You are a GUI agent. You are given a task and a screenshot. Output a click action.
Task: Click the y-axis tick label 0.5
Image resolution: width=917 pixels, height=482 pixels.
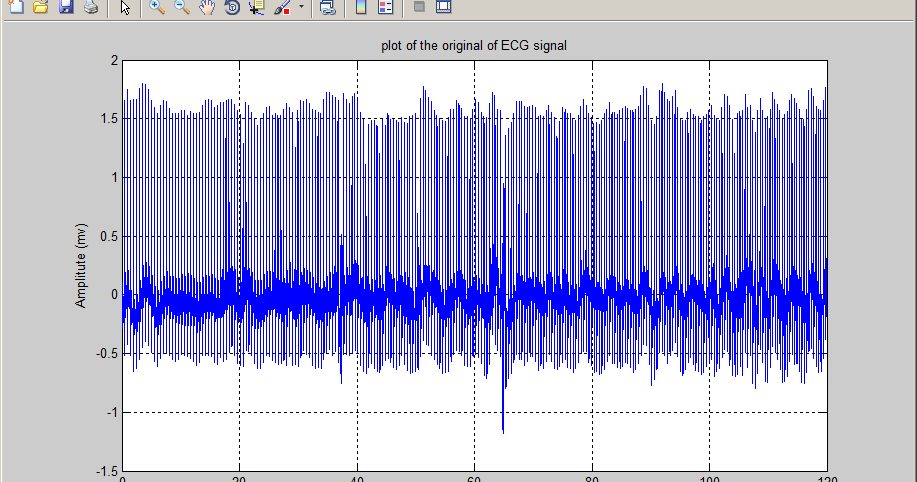pyautogui.click(x=109, y=236)
